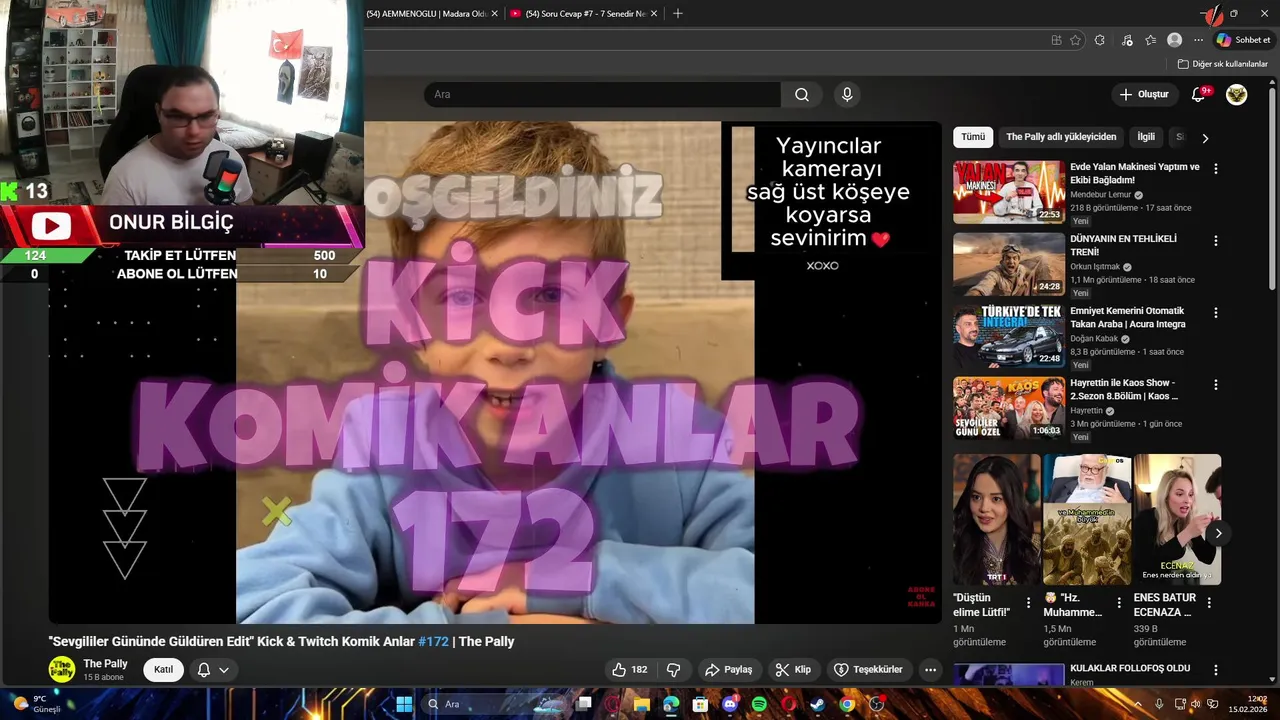Open options for 'Evde Yalan Makinesi' video
The image size is (1280, 720).
(x=1216, y=169)
